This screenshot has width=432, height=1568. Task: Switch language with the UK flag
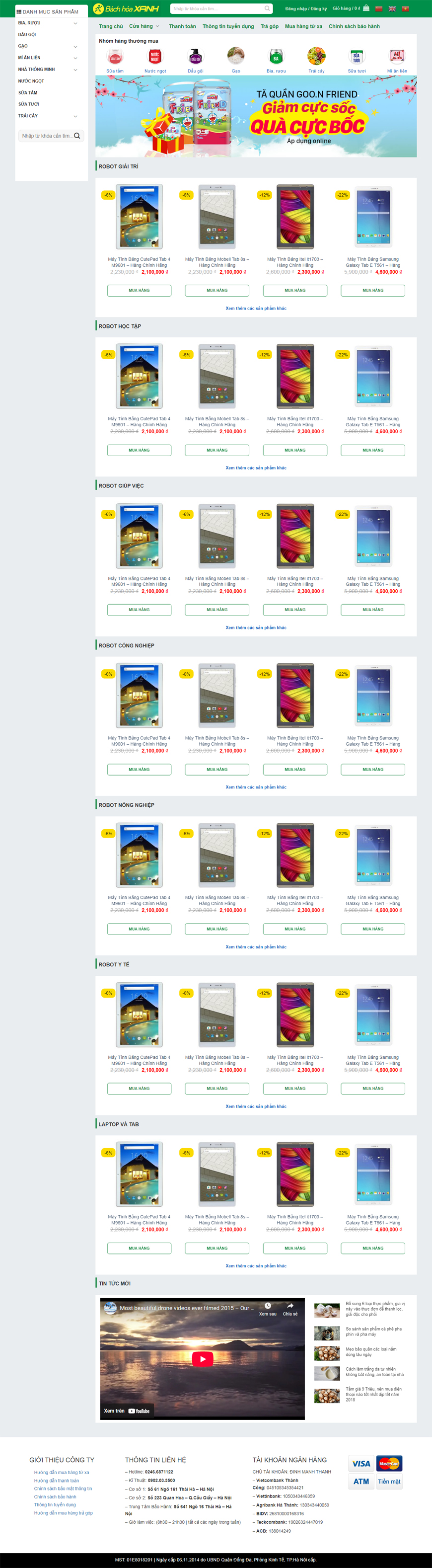coord(392,8)
